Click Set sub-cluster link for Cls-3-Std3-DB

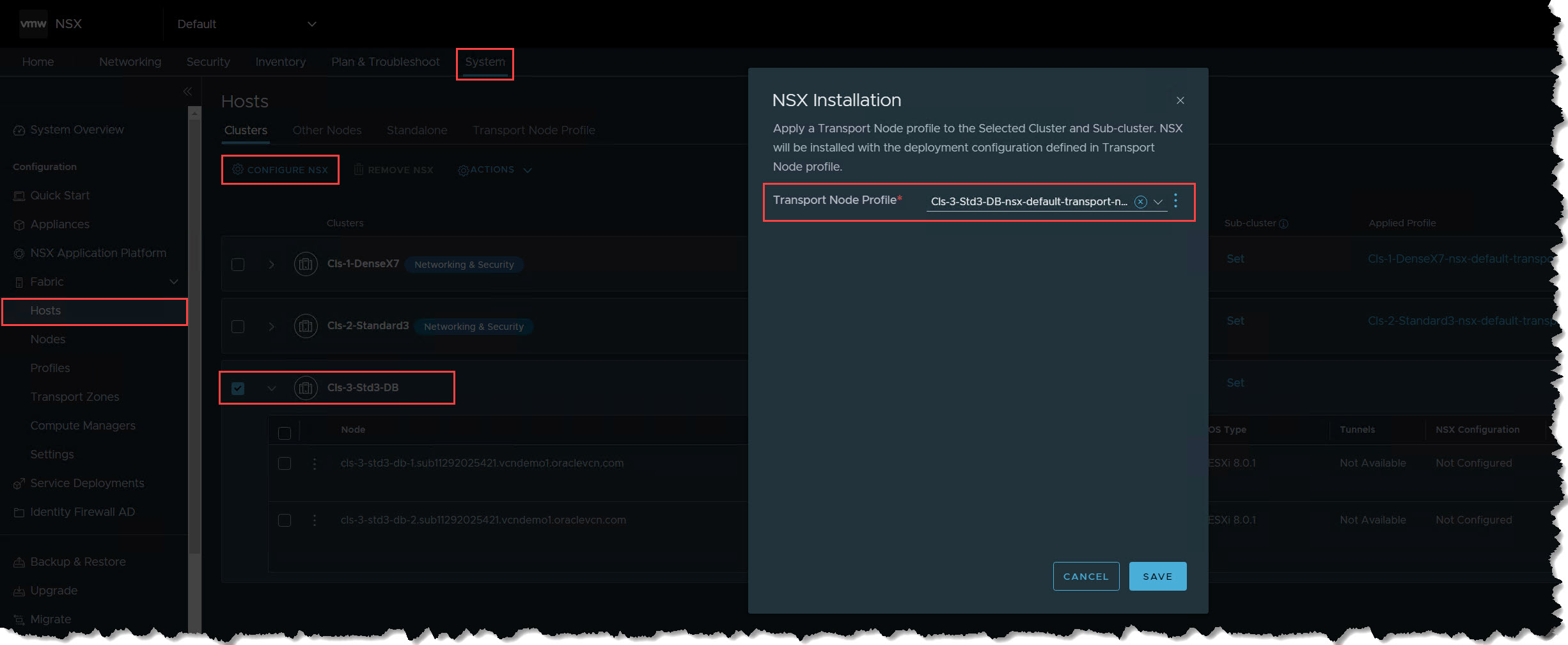coord(1235,384)
